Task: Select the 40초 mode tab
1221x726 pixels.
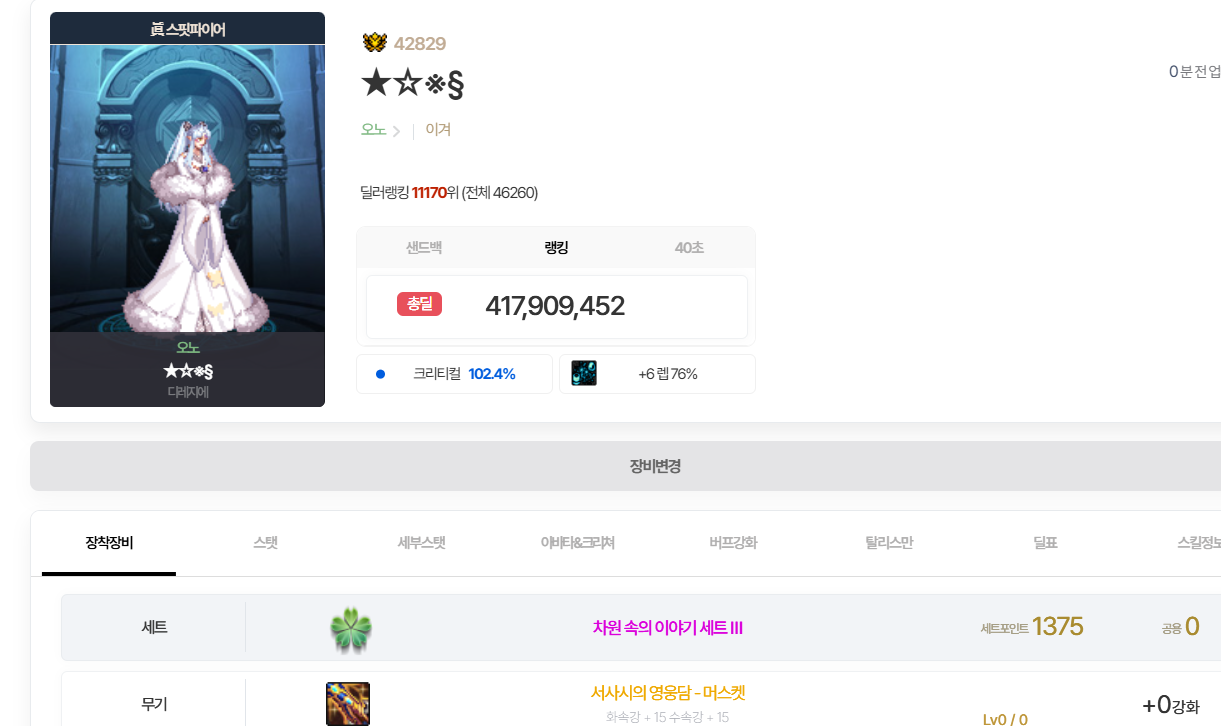Action: coord(689,247)
